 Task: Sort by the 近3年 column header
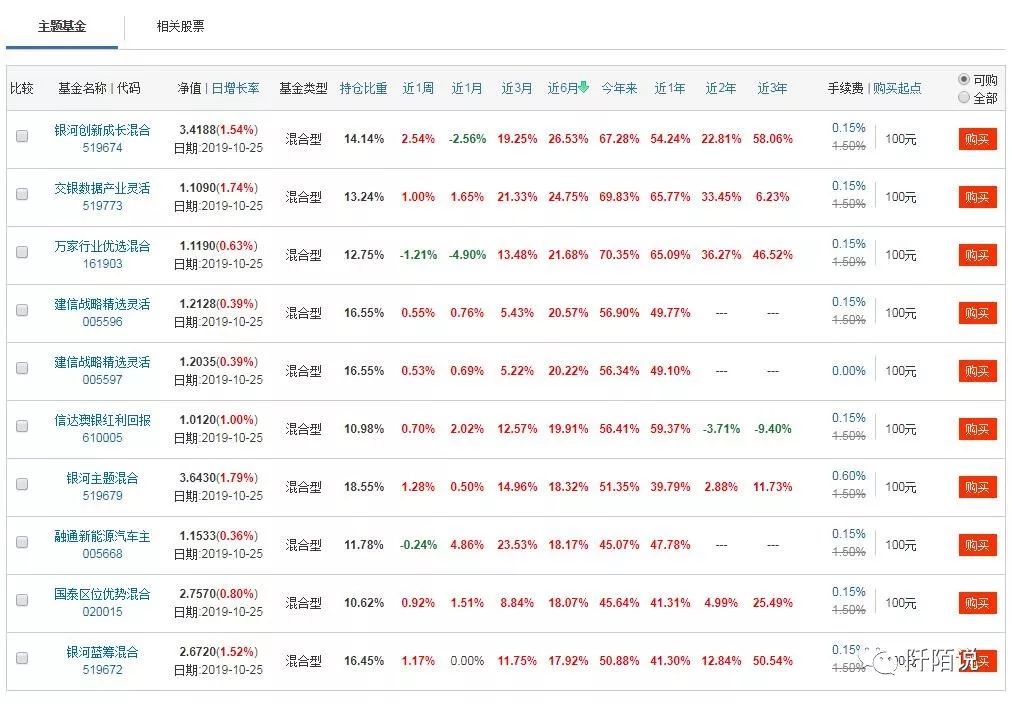772,88
